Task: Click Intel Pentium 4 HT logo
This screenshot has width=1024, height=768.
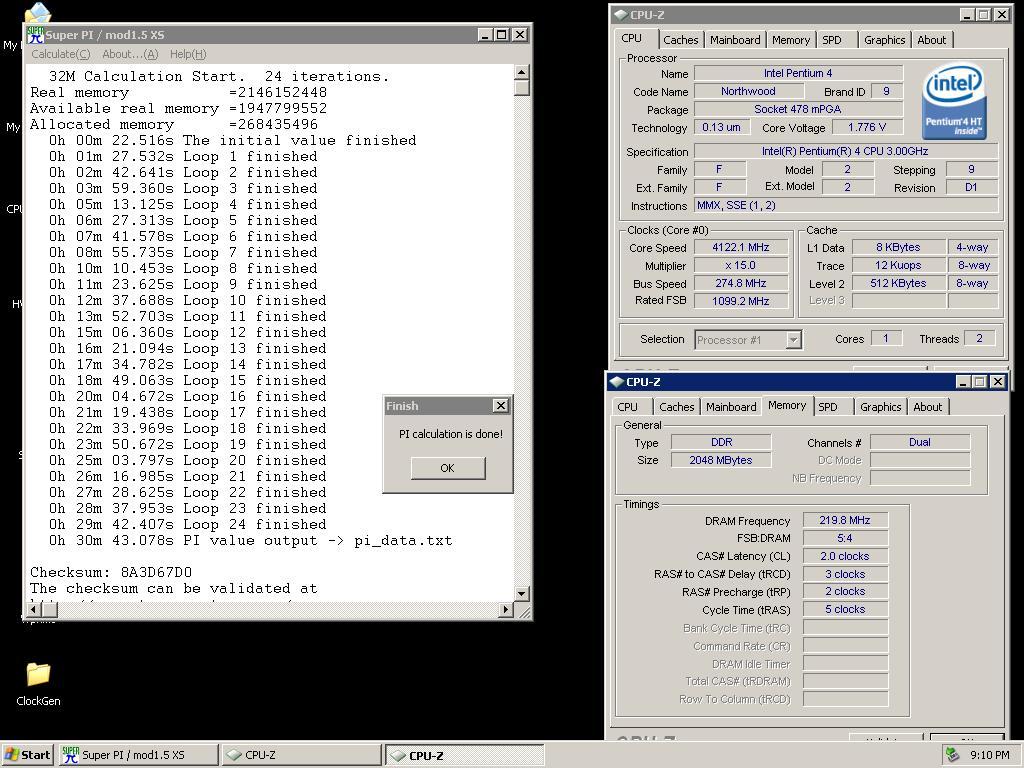Action: coord(953,101)
